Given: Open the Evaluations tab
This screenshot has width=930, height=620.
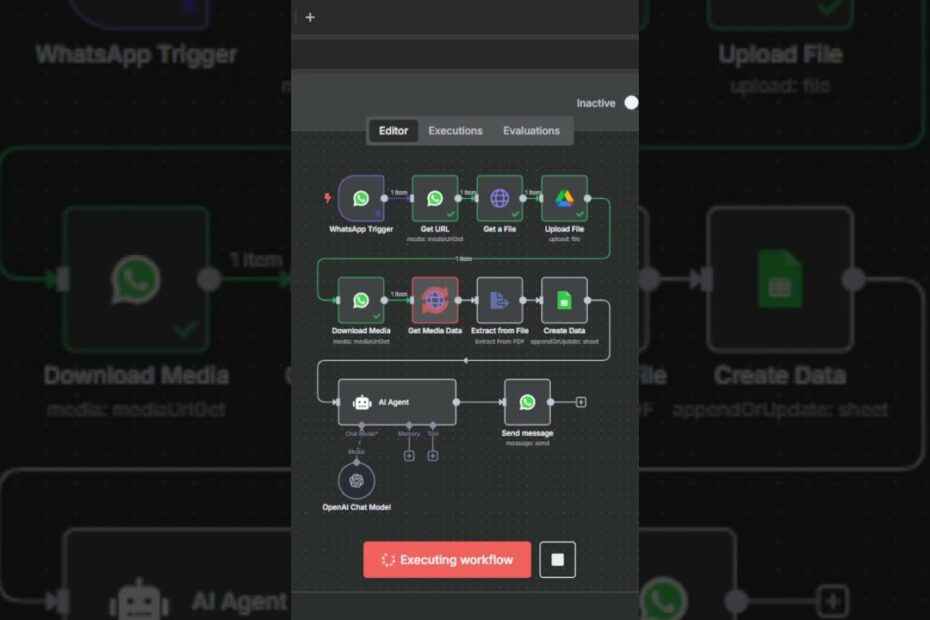Looking at the screenshot, I should coord(531,131).
